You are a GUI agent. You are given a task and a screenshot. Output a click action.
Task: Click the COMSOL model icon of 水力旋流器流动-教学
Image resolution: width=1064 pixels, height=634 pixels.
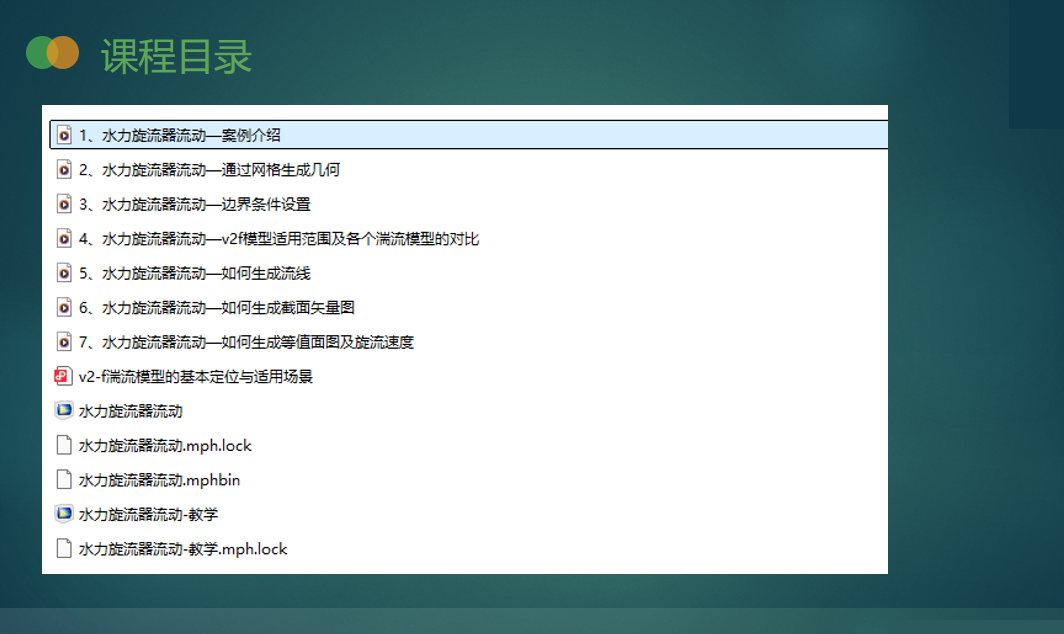point(64,514)
